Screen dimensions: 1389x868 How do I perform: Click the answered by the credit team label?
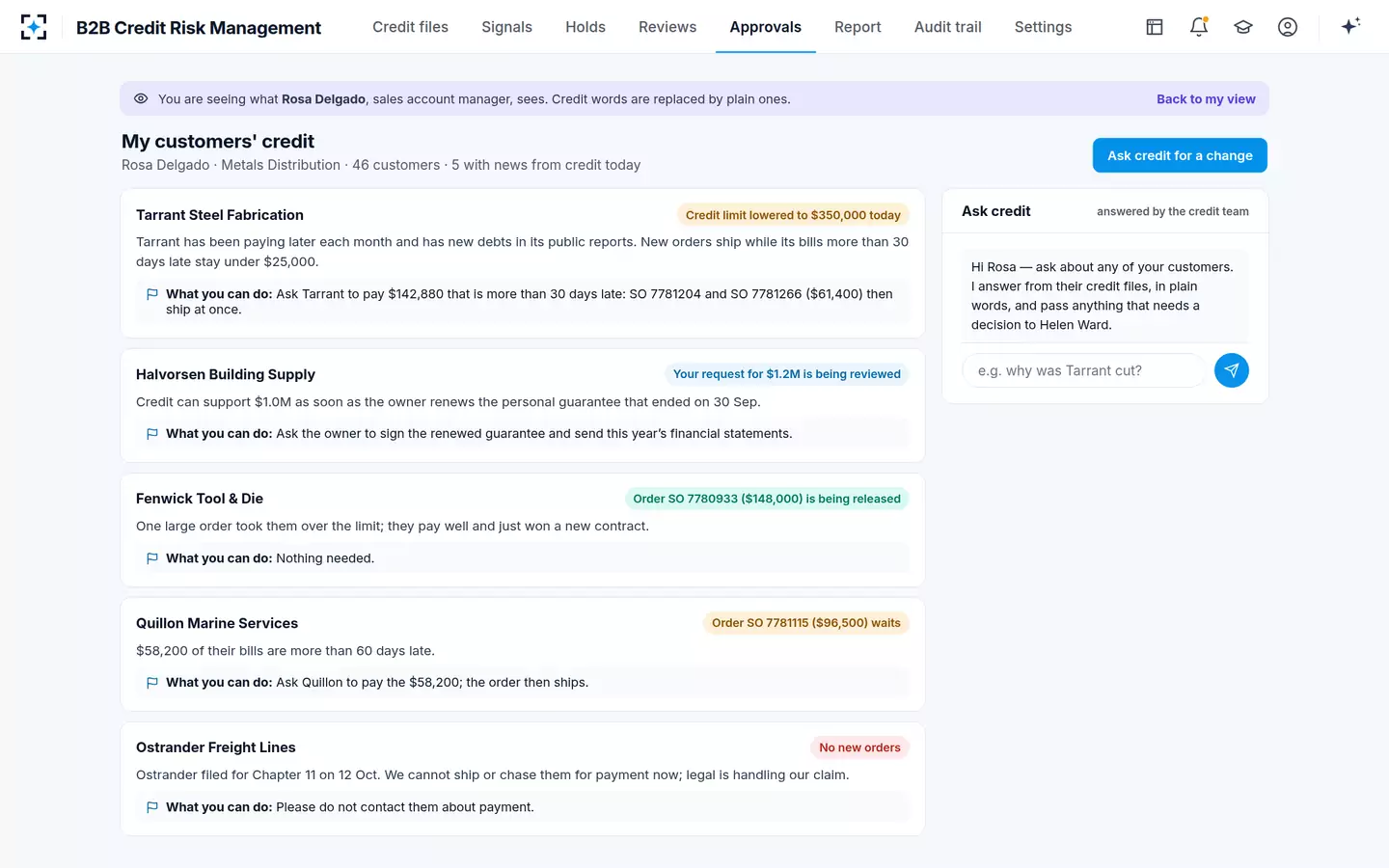(1173, 211)
